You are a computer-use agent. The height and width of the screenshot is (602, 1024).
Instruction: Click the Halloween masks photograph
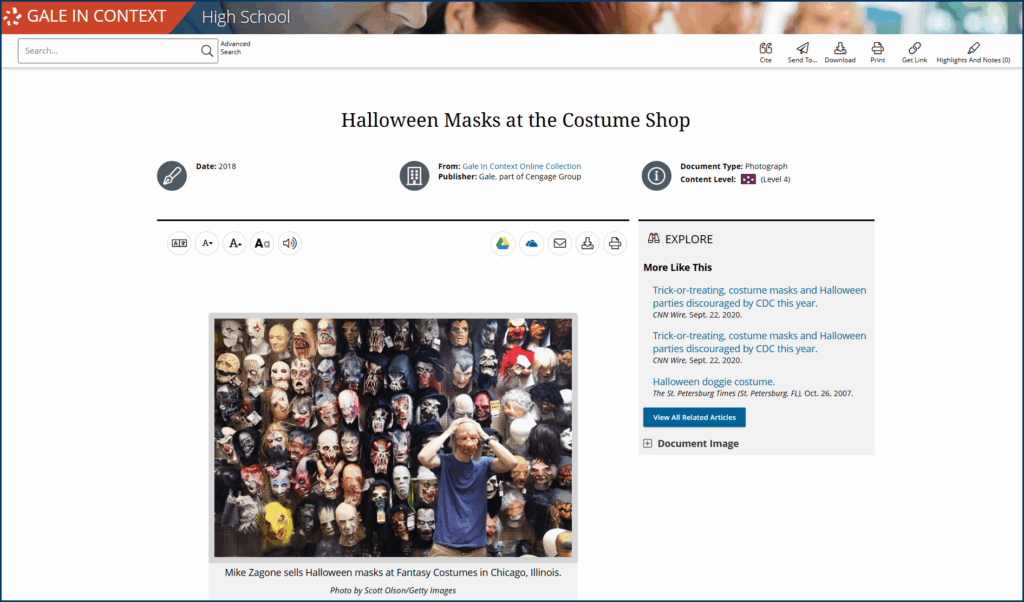click(393, 437)
